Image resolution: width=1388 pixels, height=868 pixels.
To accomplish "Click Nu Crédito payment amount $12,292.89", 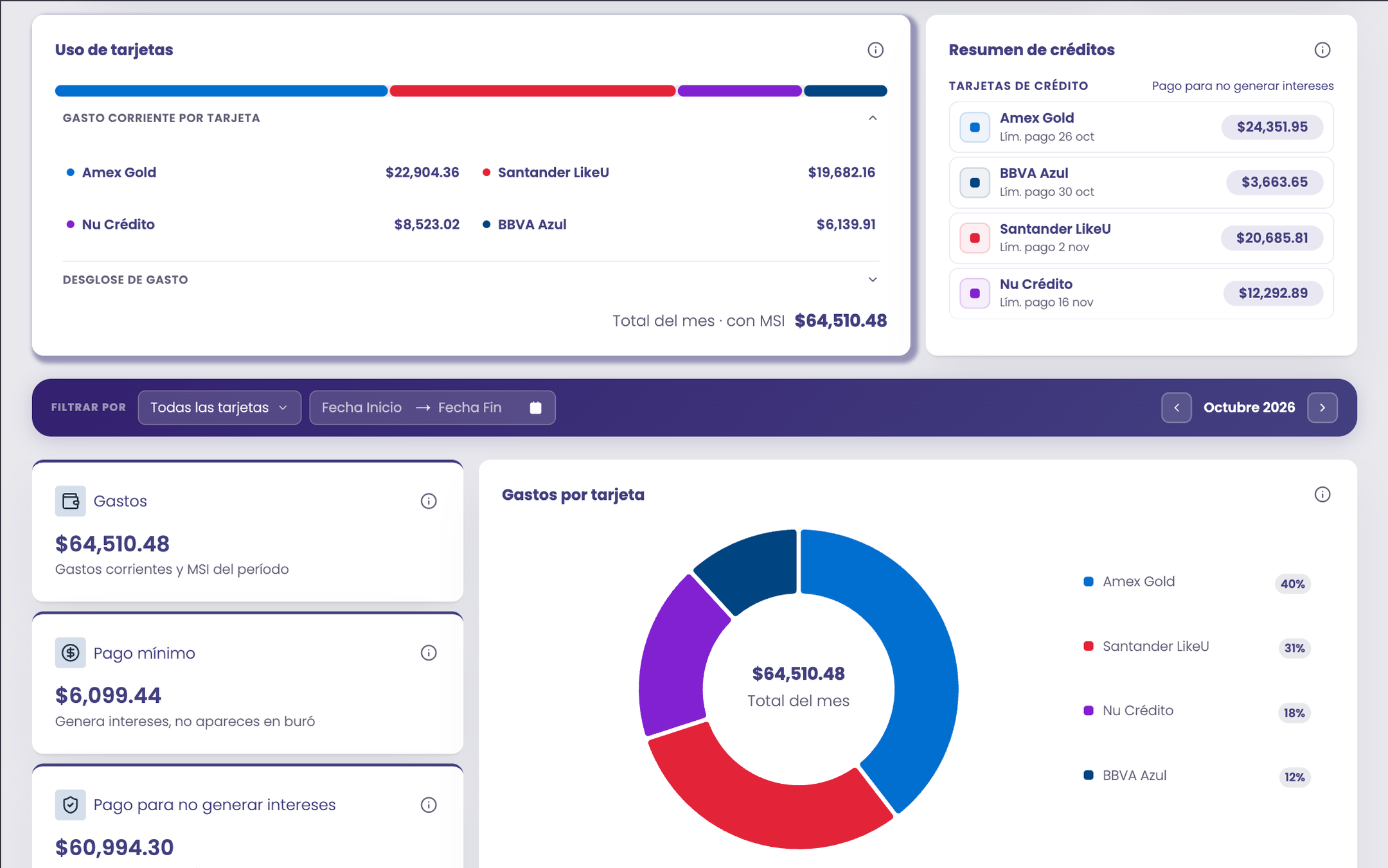I will pyautogui.click(x=1274, y=294).
